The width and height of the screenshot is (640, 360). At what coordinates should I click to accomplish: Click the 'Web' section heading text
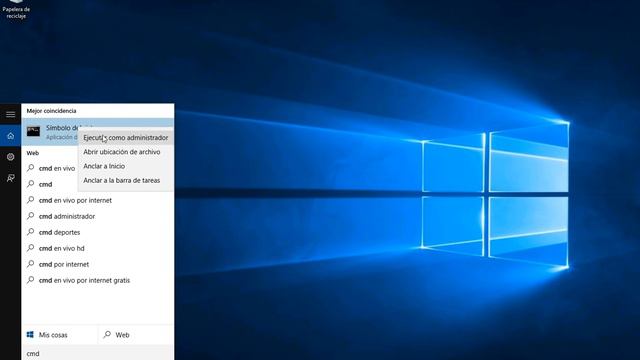coord(33,153)
